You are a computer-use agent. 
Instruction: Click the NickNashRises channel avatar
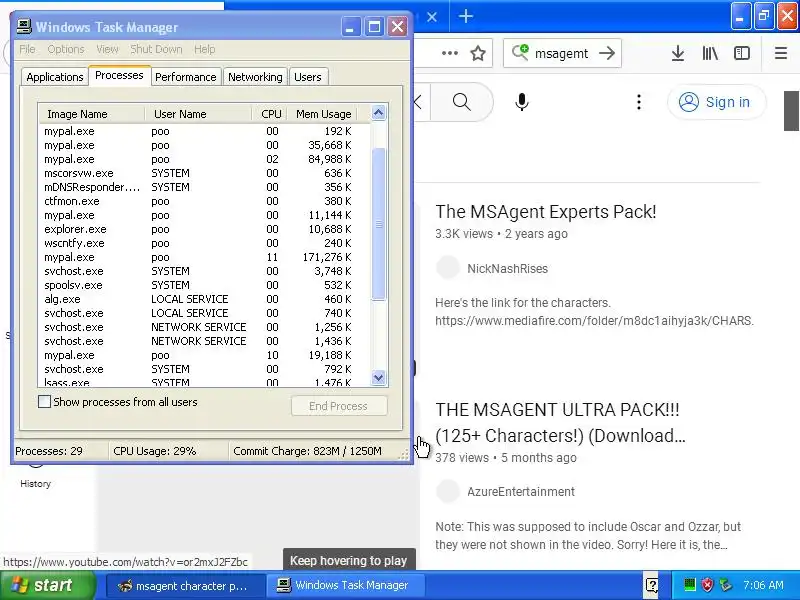coord(448,268)
